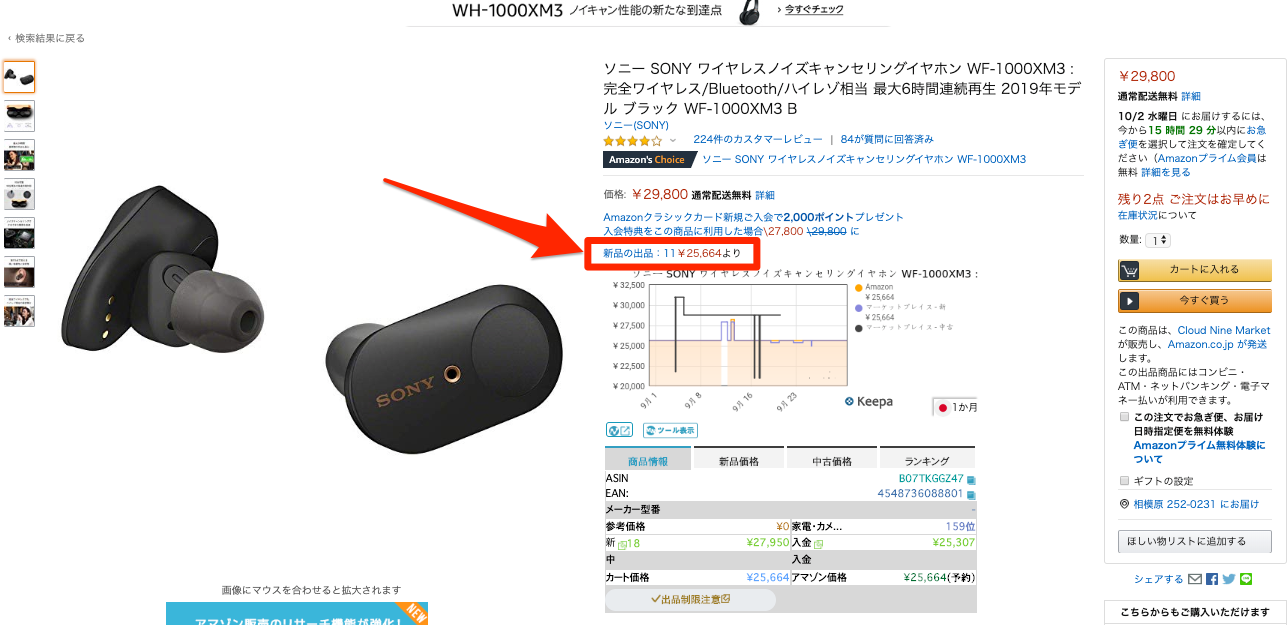Enable the お急ぎ便 free trial checkbox

(x=1124, y=416)
